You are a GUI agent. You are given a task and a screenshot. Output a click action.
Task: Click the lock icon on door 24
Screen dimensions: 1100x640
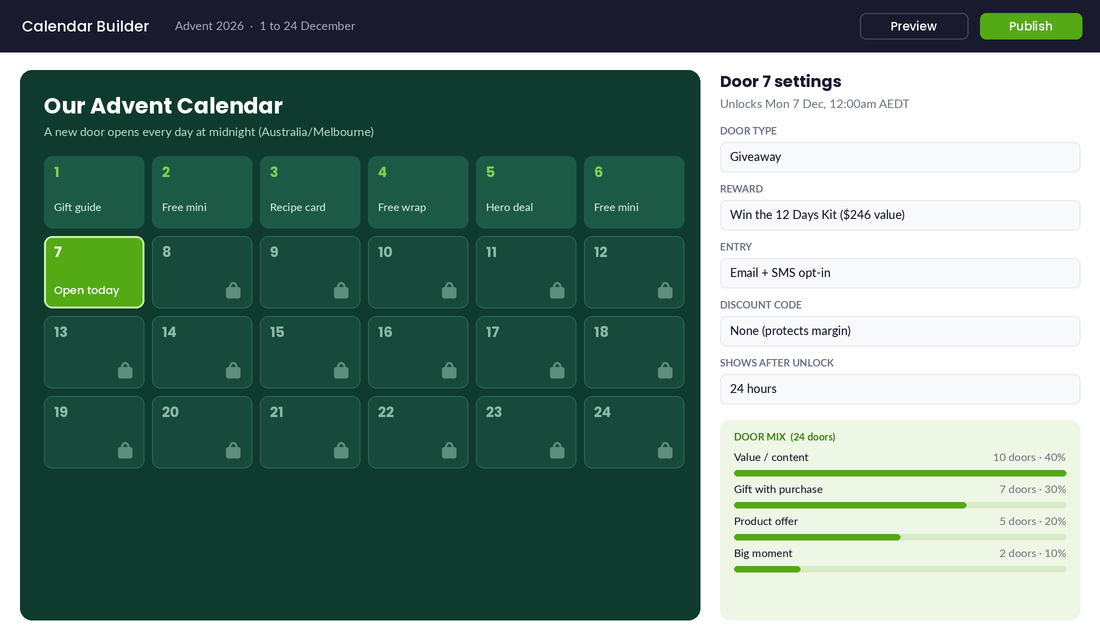click(665, 450)
